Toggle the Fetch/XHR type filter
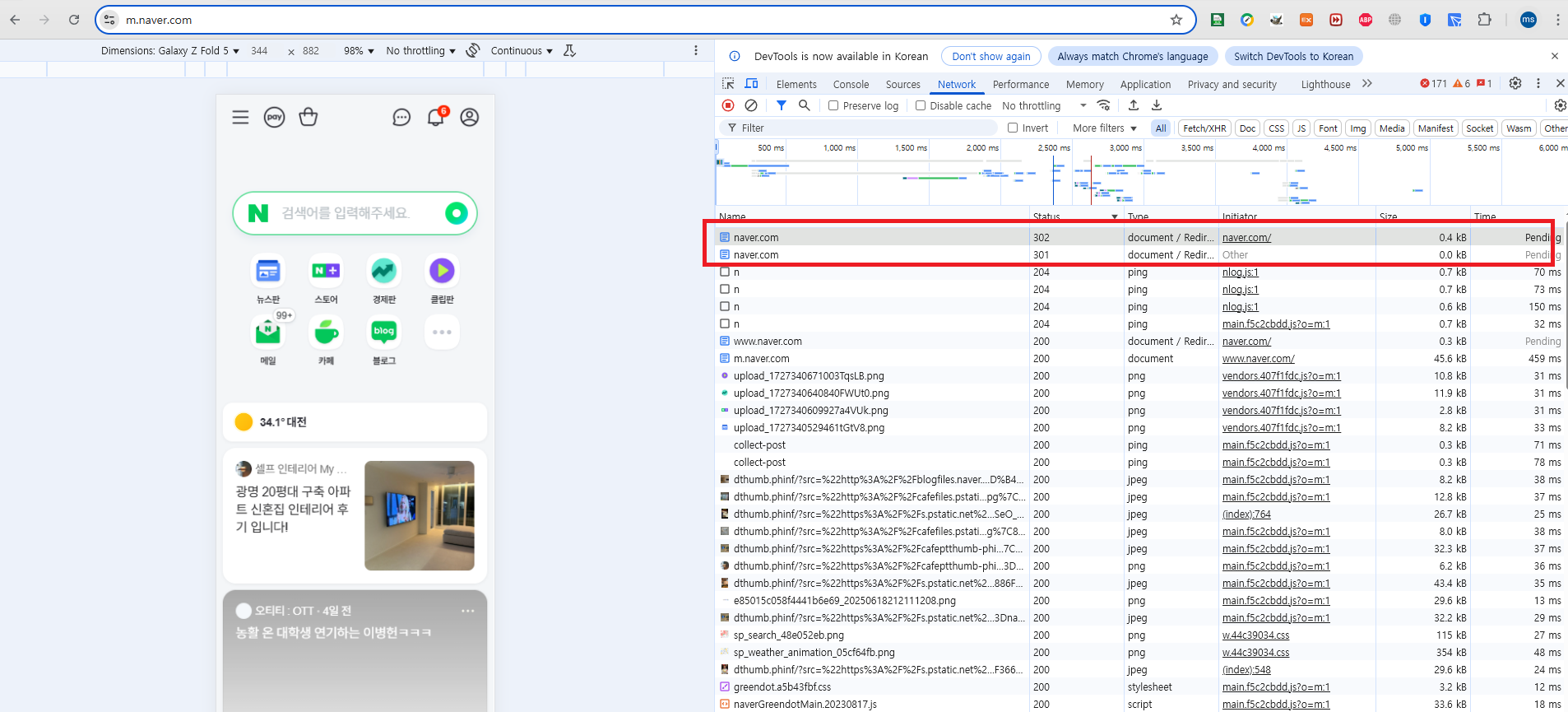The image size is (1568, 712). 1205,128
